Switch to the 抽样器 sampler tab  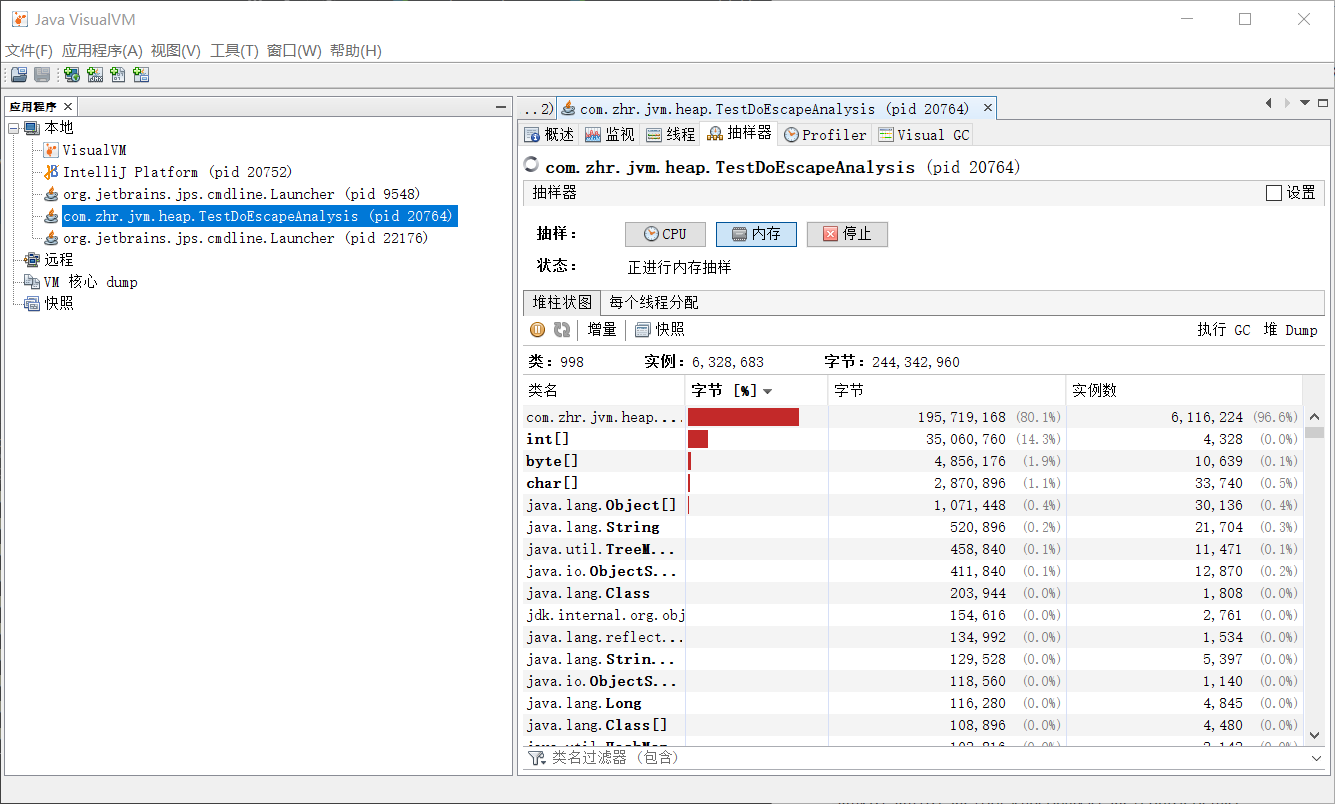(739, 133)
